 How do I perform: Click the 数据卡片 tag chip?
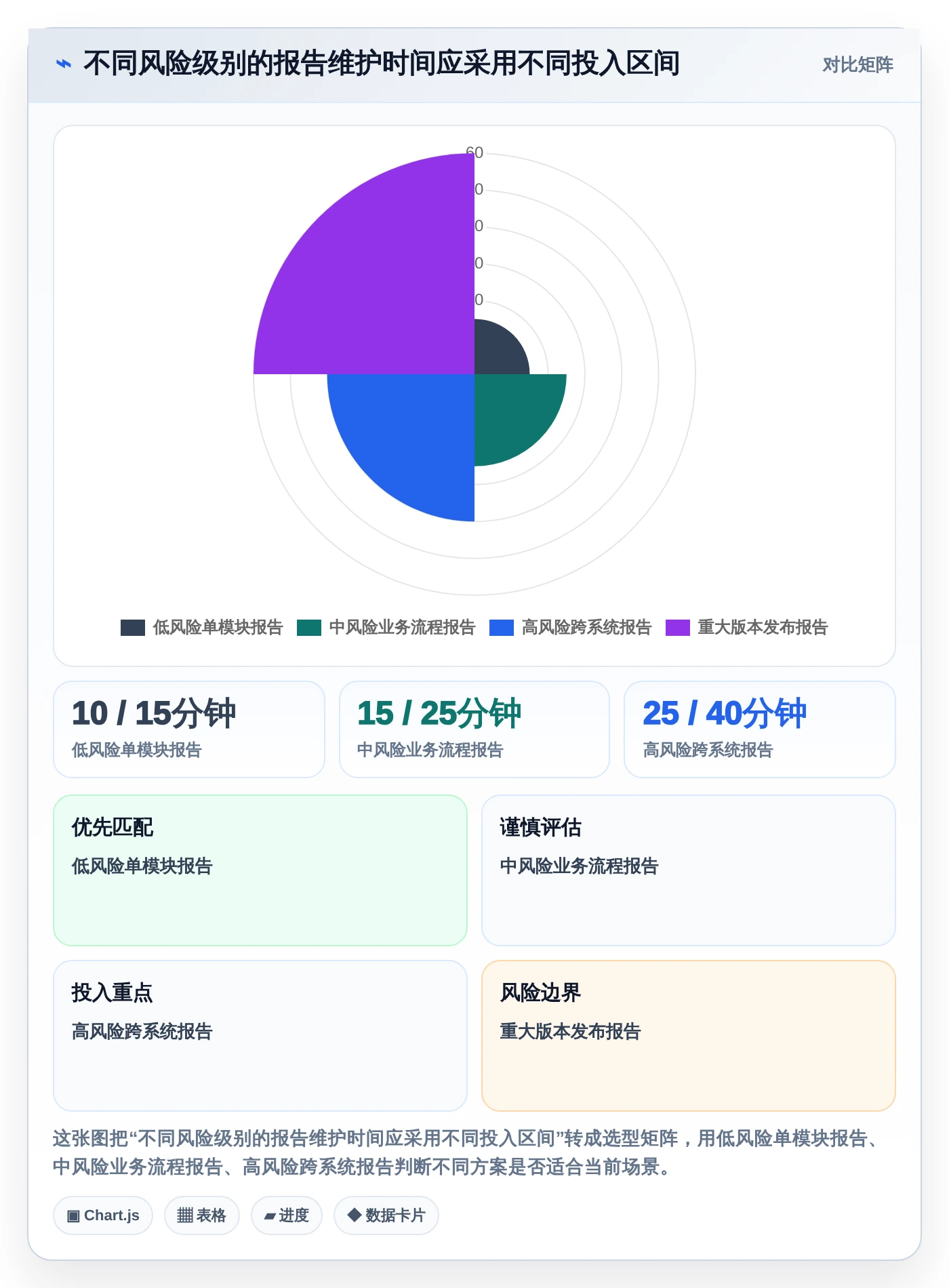[x=386, y=1215]
